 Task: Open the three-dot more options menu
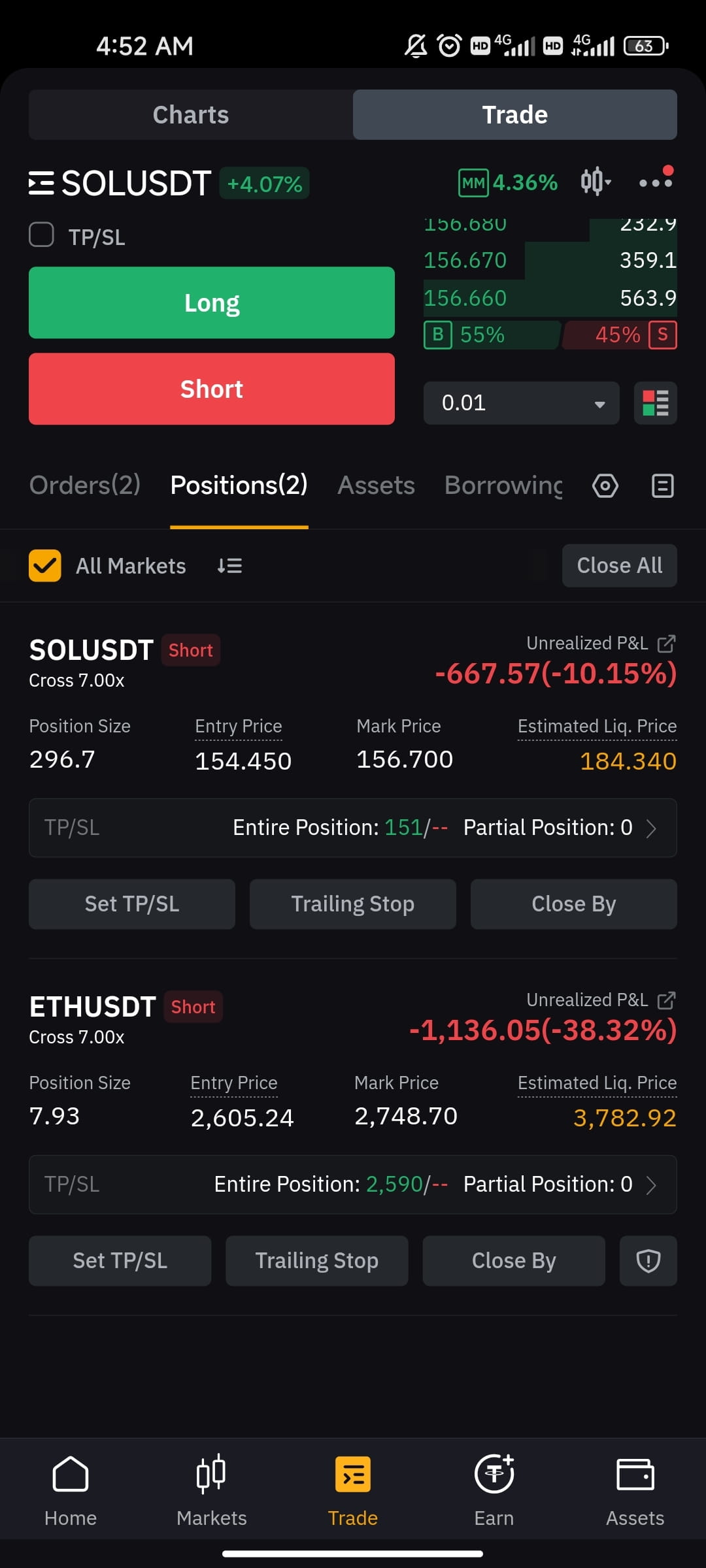[656, 181]
